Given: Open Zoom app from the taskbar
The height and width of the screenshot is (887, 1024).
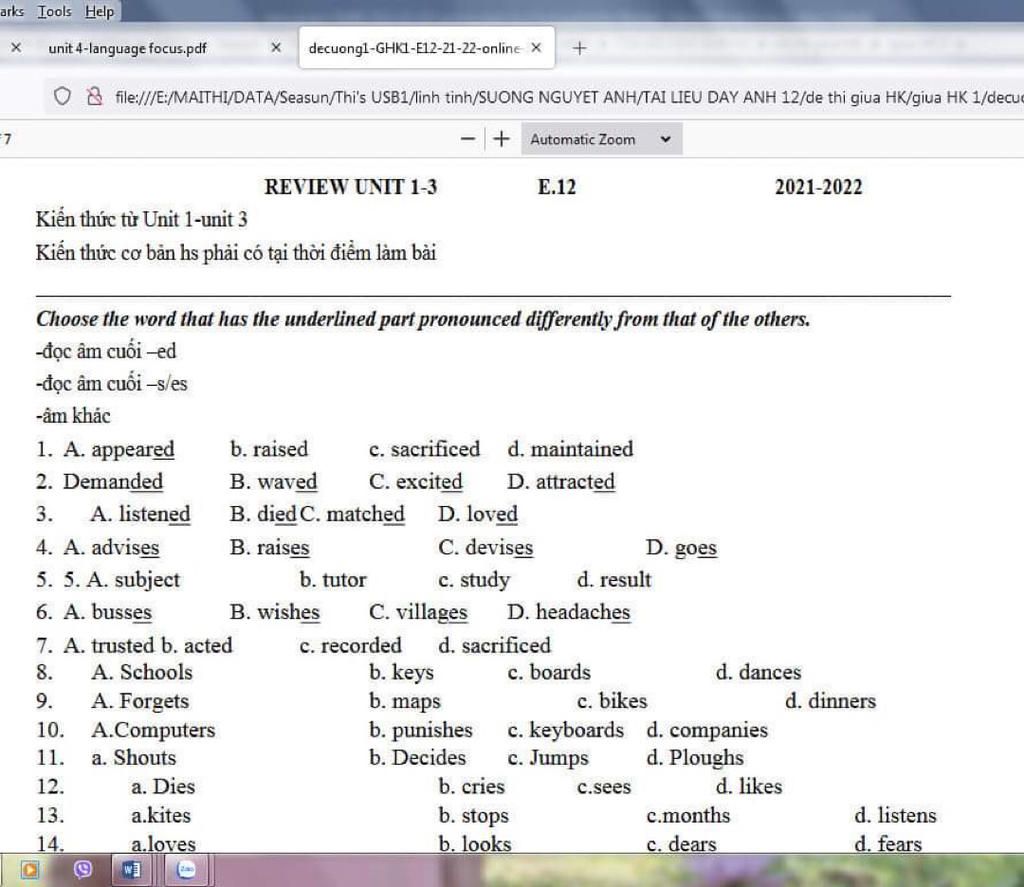Looking at the screenshot, I should (x=186, y=870).
